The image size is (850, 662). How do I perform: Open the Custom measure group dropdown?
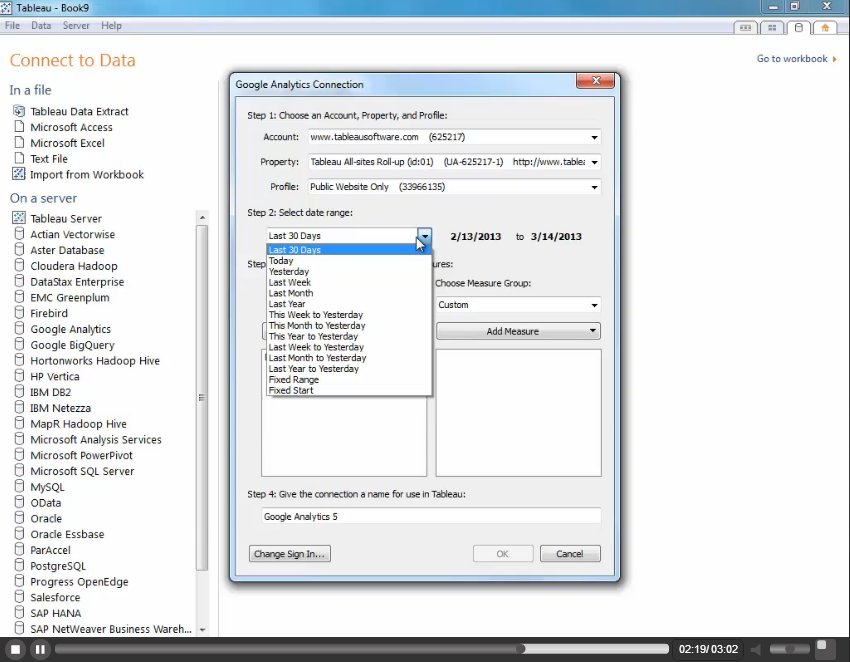pyautogui.click(x=594, y=305)
